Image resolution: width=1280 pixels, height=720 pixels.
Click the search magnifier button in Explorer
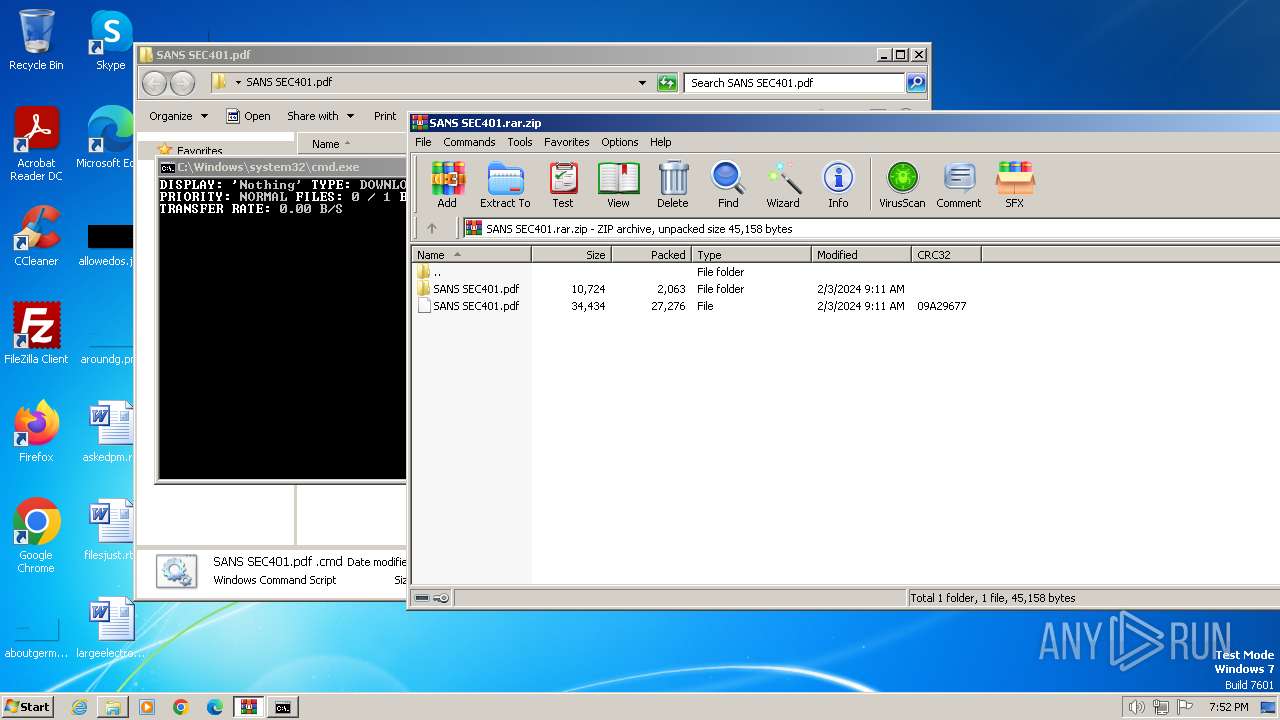pos(916,83)
